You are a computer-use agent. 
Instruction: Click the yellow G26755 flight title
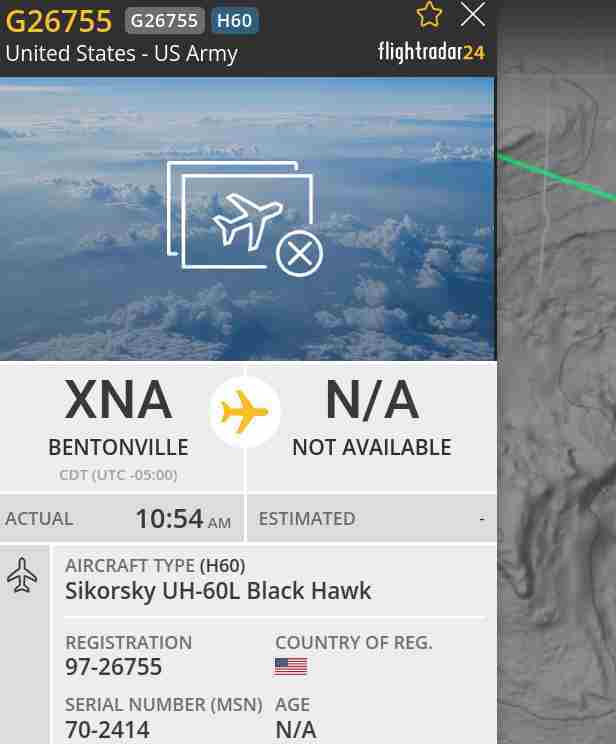coord(58,21)
